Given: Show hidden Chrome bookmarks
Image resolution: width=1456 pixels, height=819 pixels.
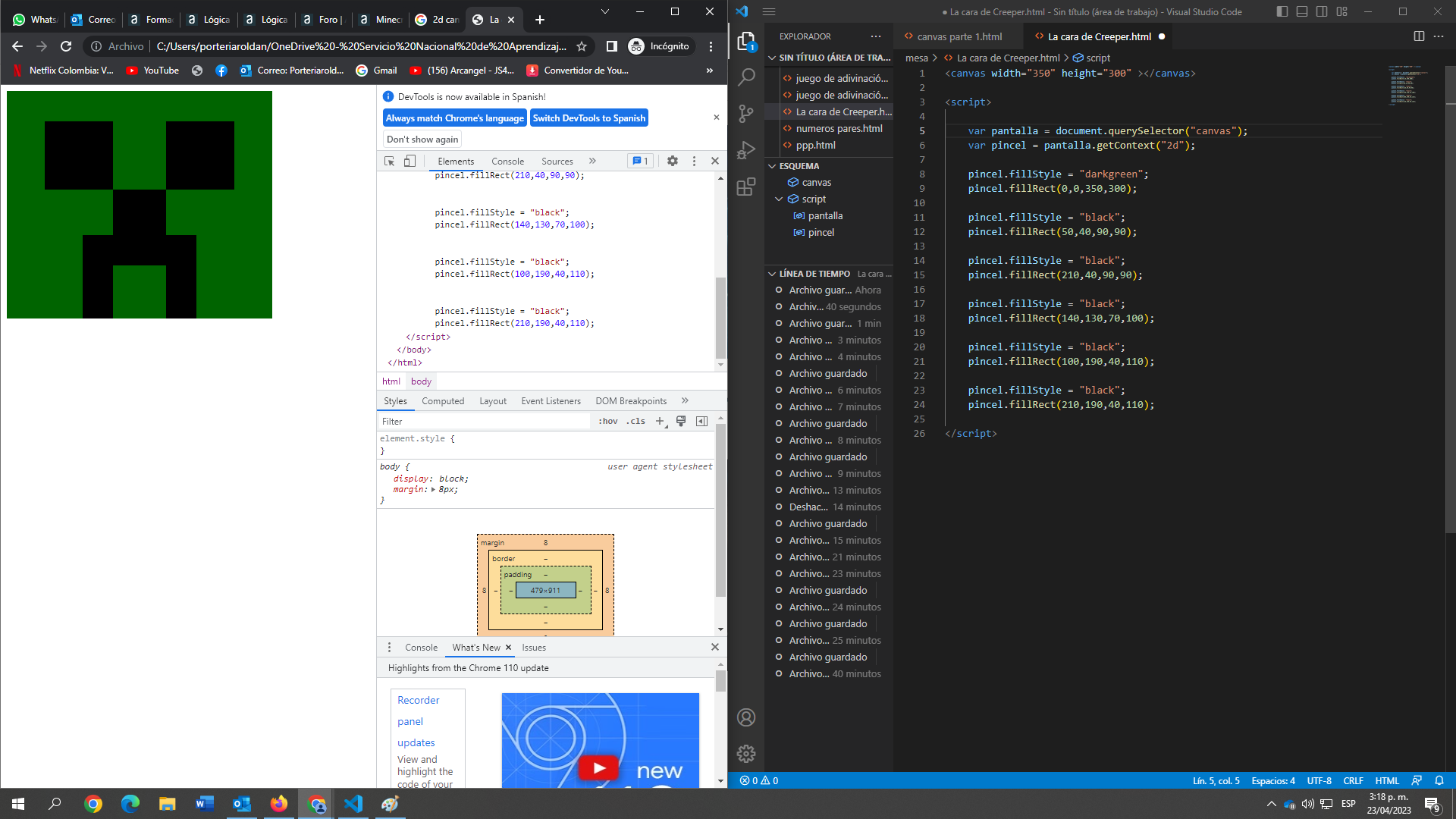Looking at the screenshot, I should pyautogui.click(x=709, y=71).
